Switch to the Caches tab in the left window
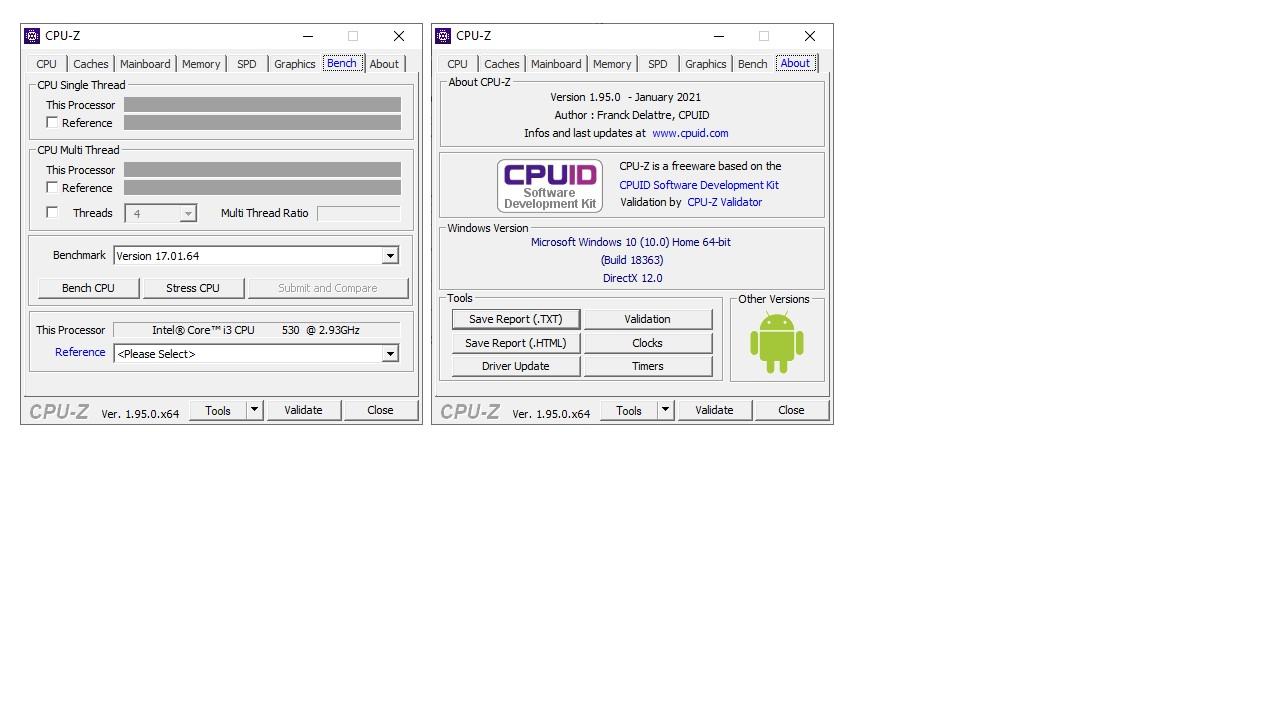This screenshot has height=720, width=1280. 91,64
